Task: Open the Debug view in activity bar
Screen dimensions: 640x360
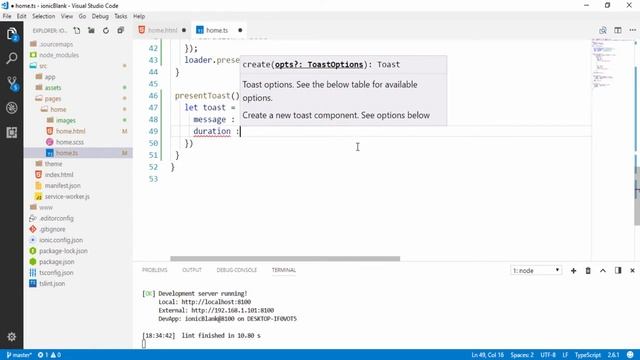Action: coord(12,108)
